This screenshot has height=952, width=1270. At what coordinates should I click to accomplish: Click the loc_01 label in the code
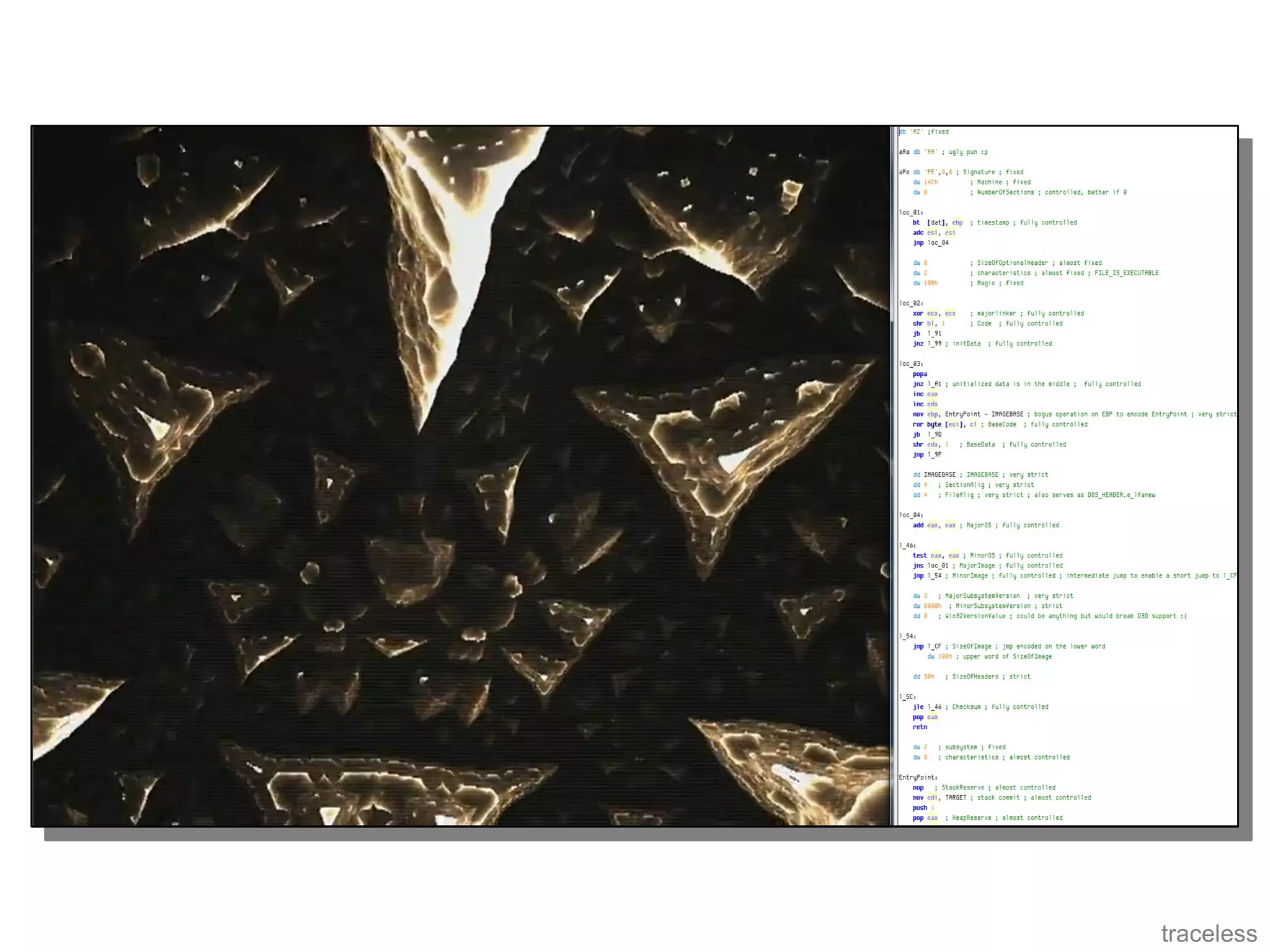pyautogui.click(x=911, y=212)
